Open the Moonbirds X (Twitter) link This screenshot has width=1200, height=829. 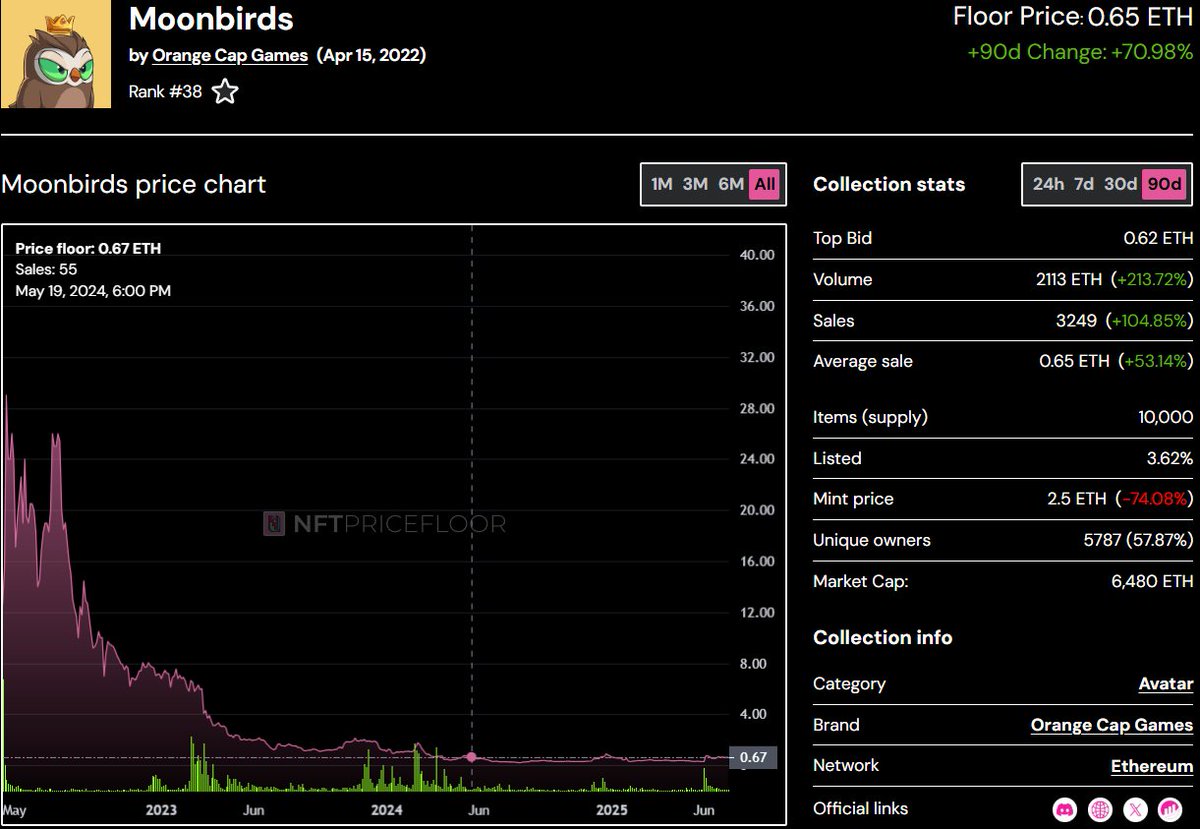coord(1136,808)
